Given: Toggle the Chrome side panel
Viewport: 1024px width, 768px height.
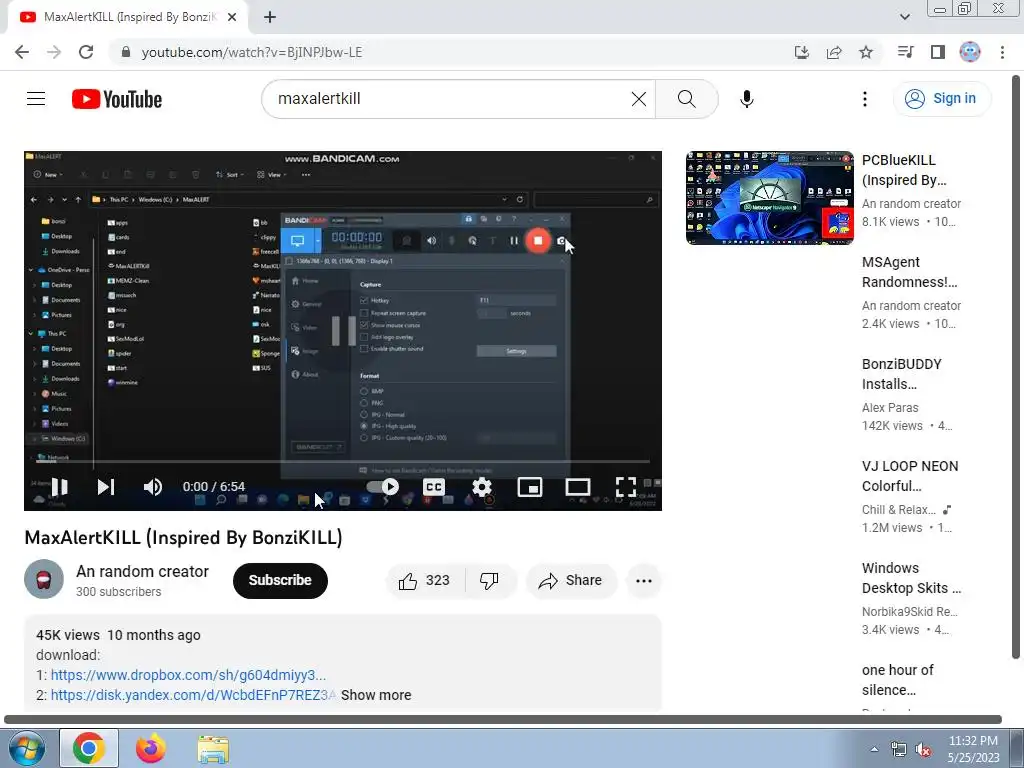Looking at the screenshot, I should tap(938, 52).
